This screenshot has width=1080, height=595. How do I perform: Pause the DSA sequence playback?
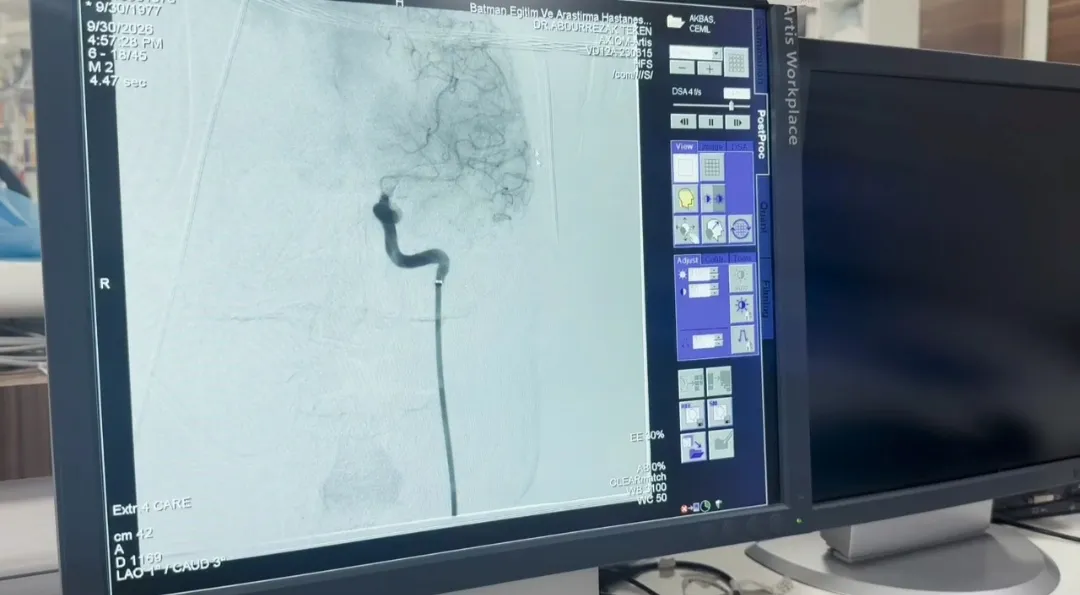point(710,123)
